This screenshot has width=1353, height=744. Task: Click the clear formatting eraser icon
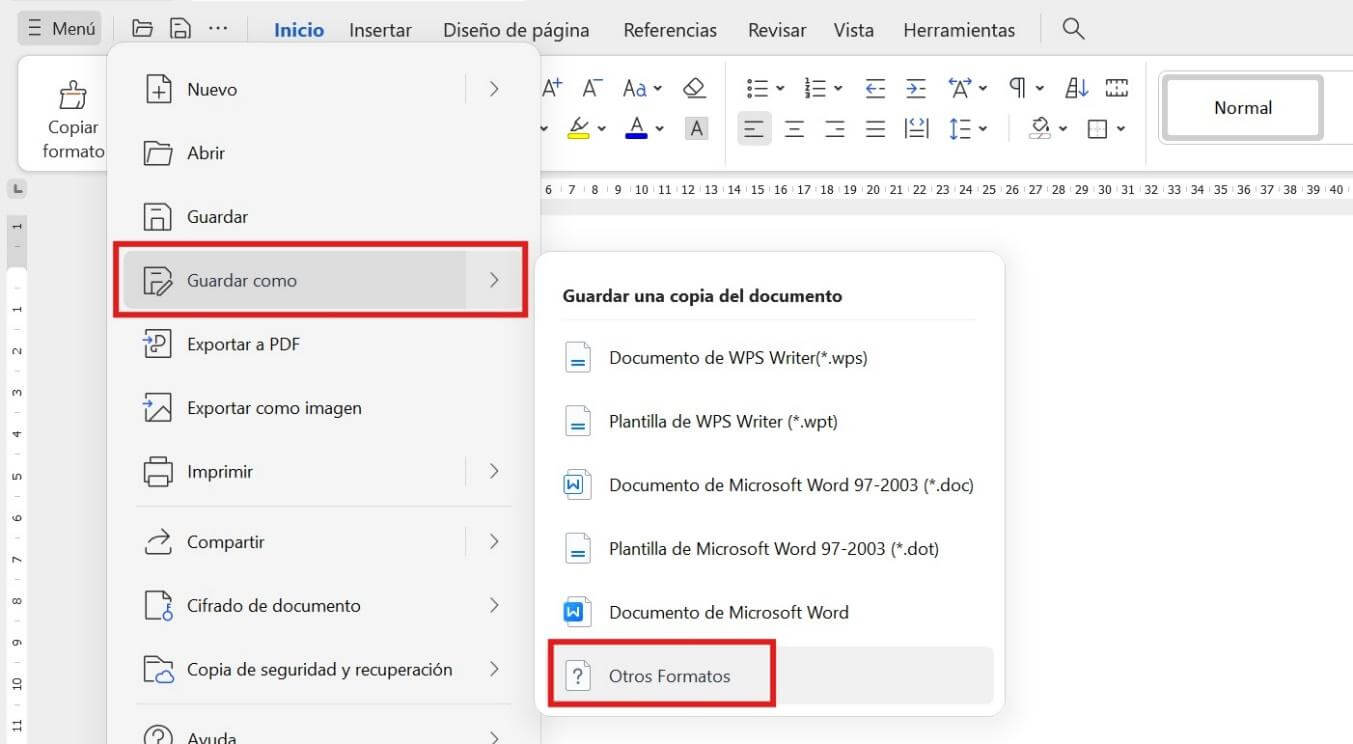tap(694, 88)
